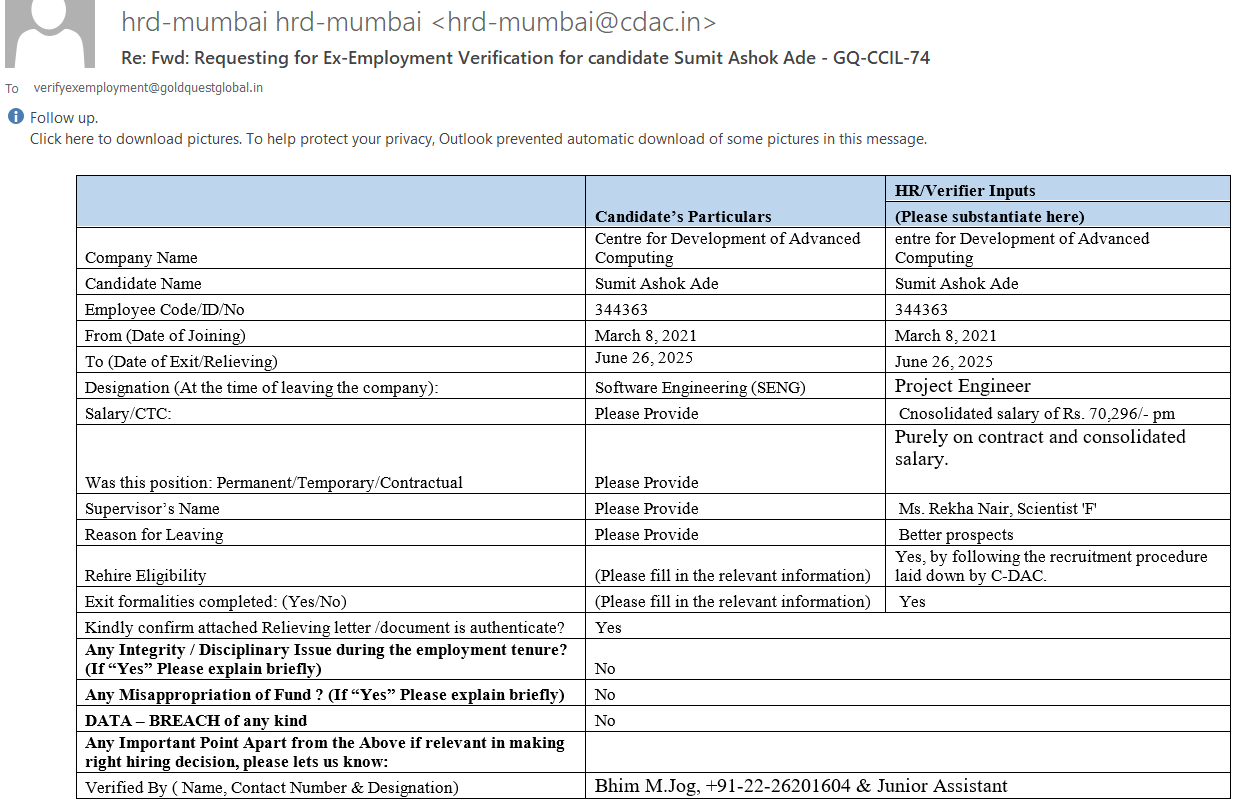Click the No answer for Integrity / Disciplinary Issue

[605, 668]
